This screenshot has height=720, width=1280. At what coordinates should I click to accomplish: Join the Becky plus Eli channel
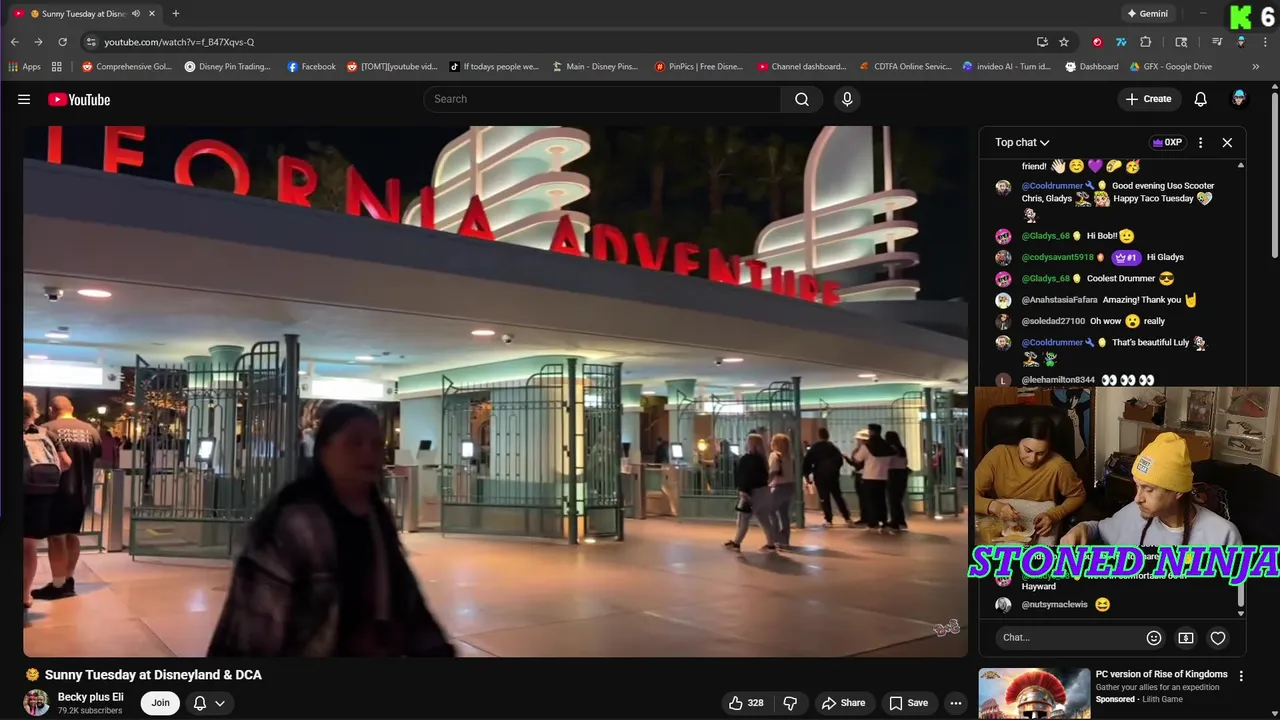point(160,703)
